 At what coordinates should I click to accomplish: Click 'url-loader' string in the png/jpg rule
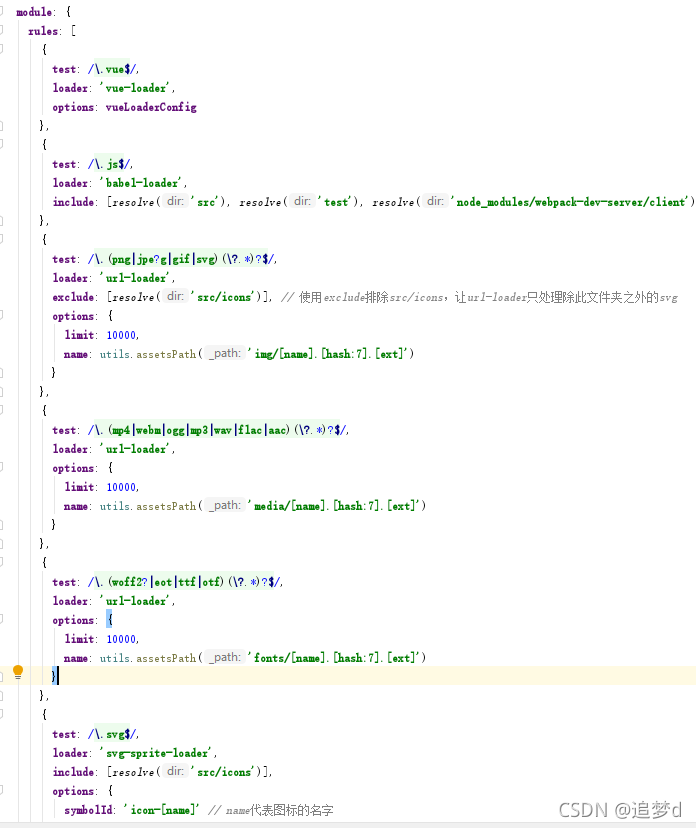coord(135,278)
